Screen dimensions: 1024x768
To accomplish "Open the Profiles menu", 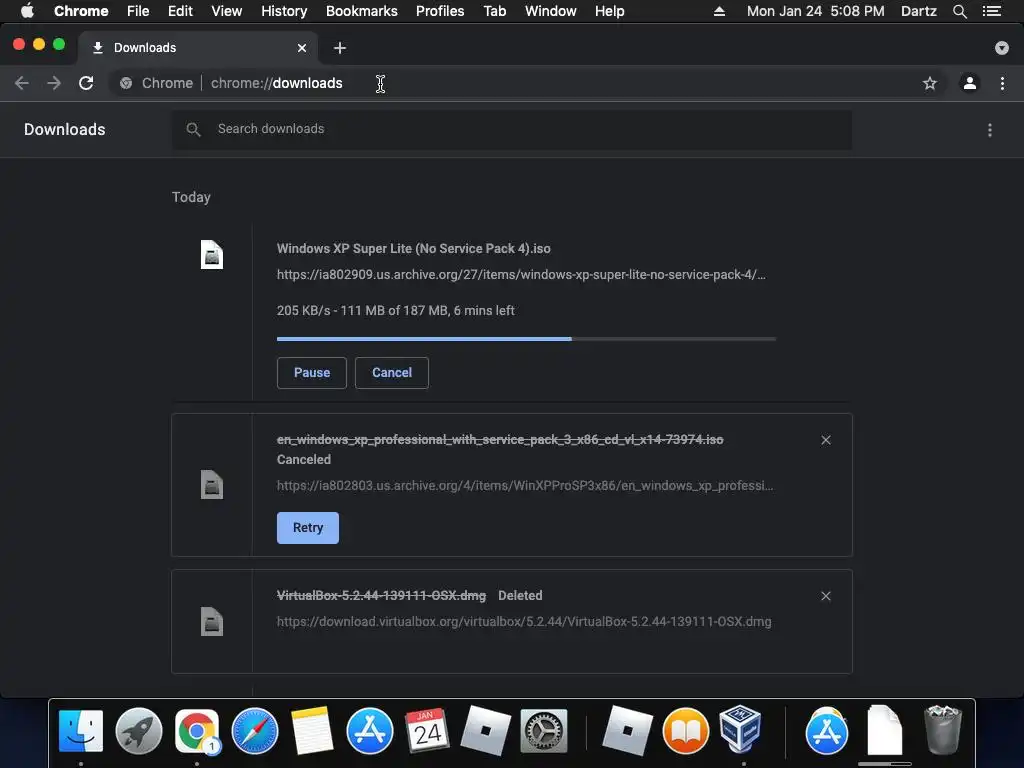I will pos(440,11).
